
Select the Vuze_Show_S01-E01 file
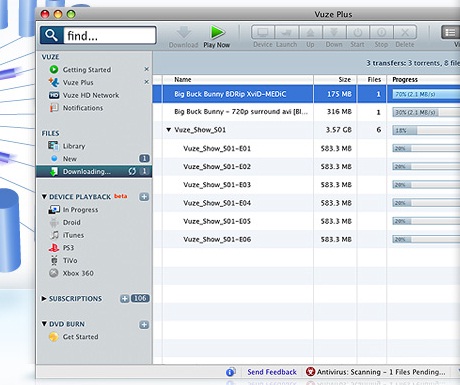[217, 148]
